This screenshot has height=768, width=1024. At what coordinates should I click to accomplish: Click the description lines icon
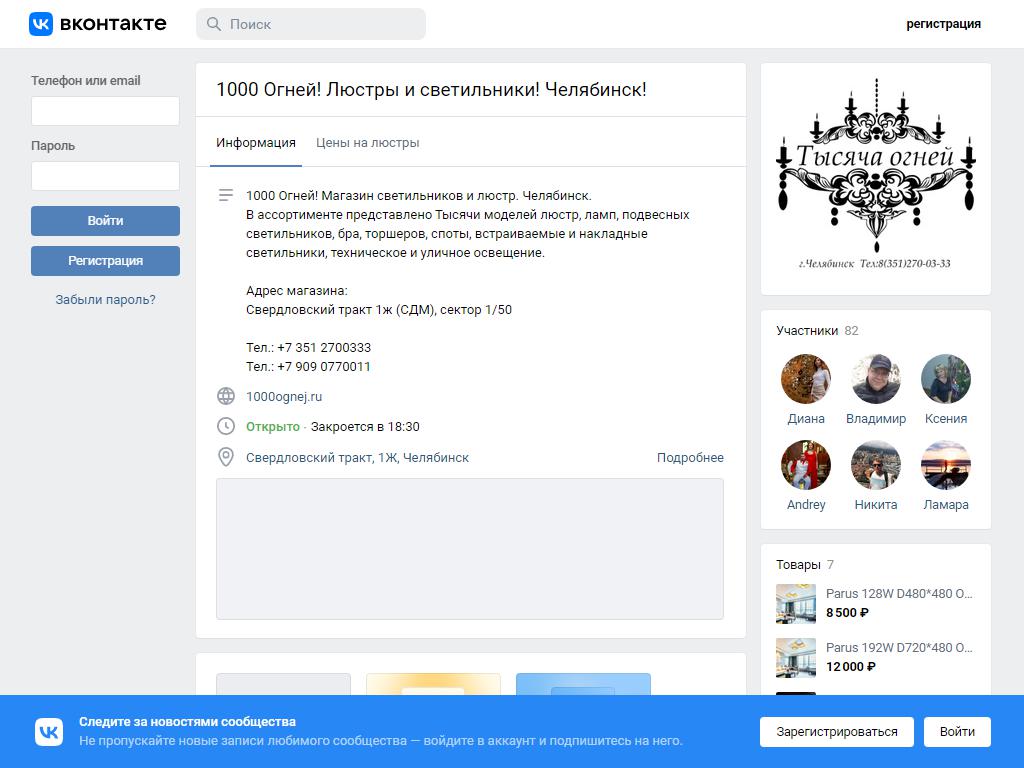[x=226, y=195]
